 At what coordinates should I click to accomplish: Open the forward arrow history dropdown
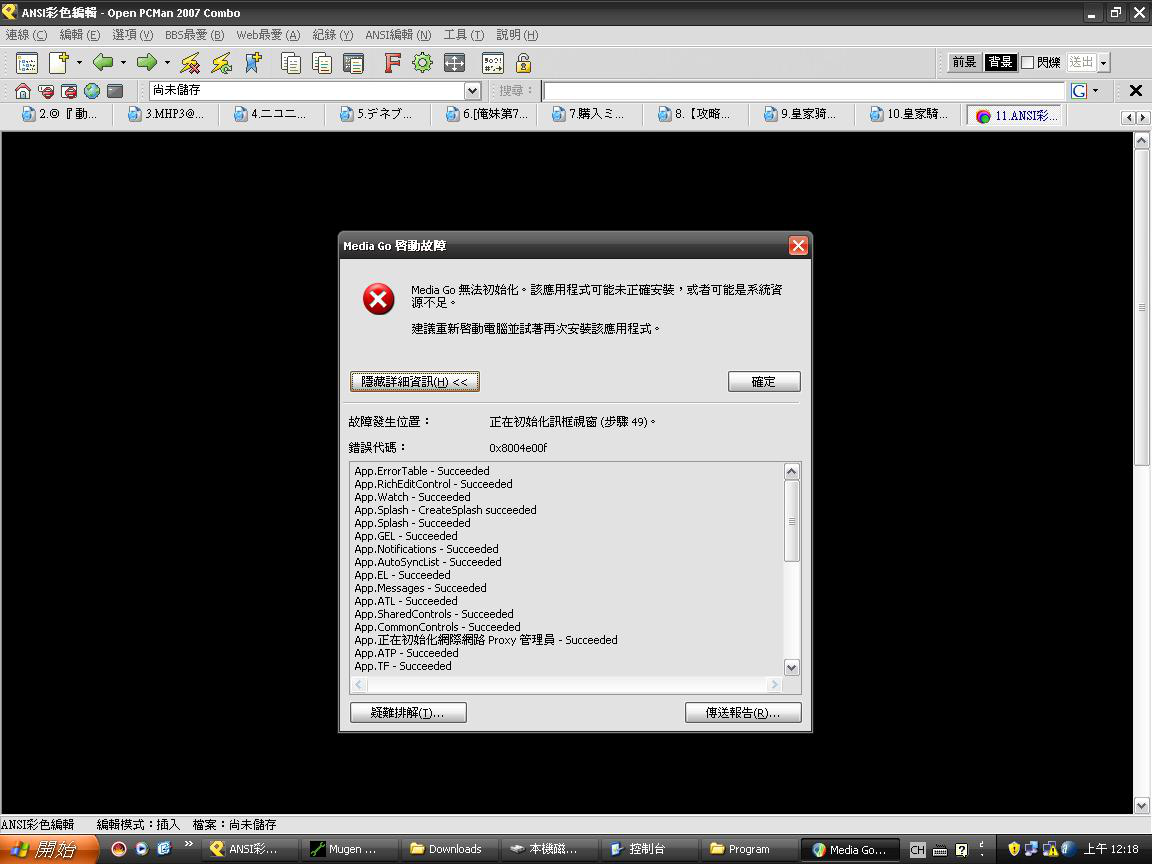click(167, 63)
